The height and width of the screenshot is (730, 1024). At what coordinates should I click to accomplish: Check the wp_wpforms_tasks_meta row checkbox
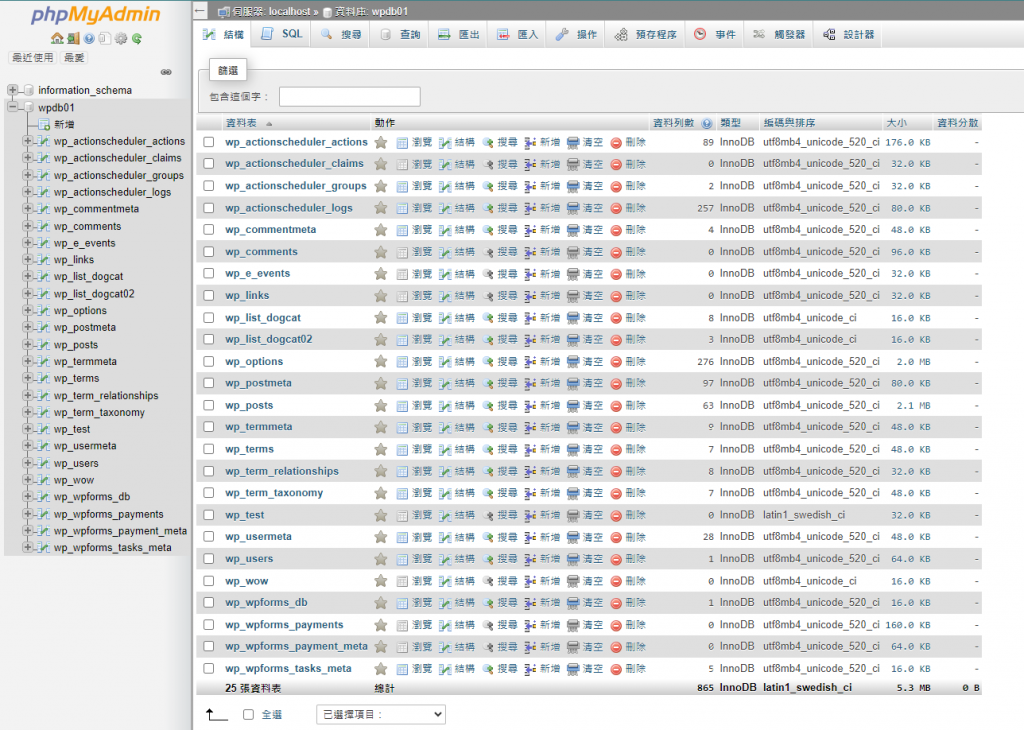pos(208,668)
